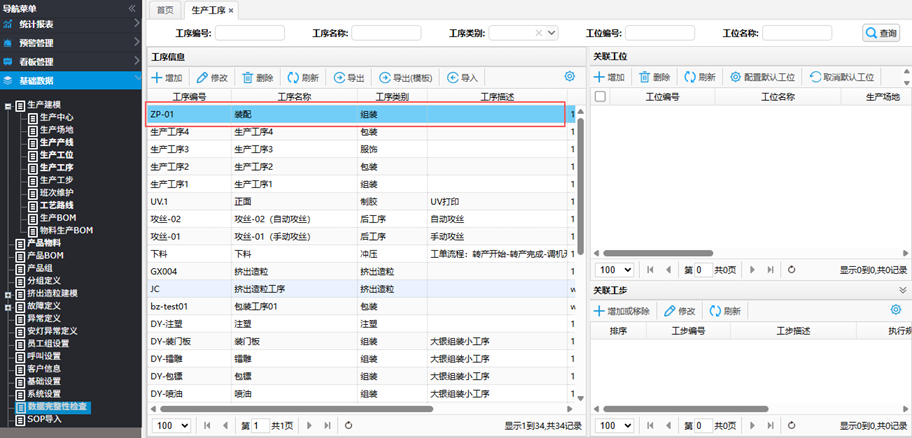Go to last page in 工序信息 pager
The height and width of the screenshot is (438, 912).
click(327, 425)
